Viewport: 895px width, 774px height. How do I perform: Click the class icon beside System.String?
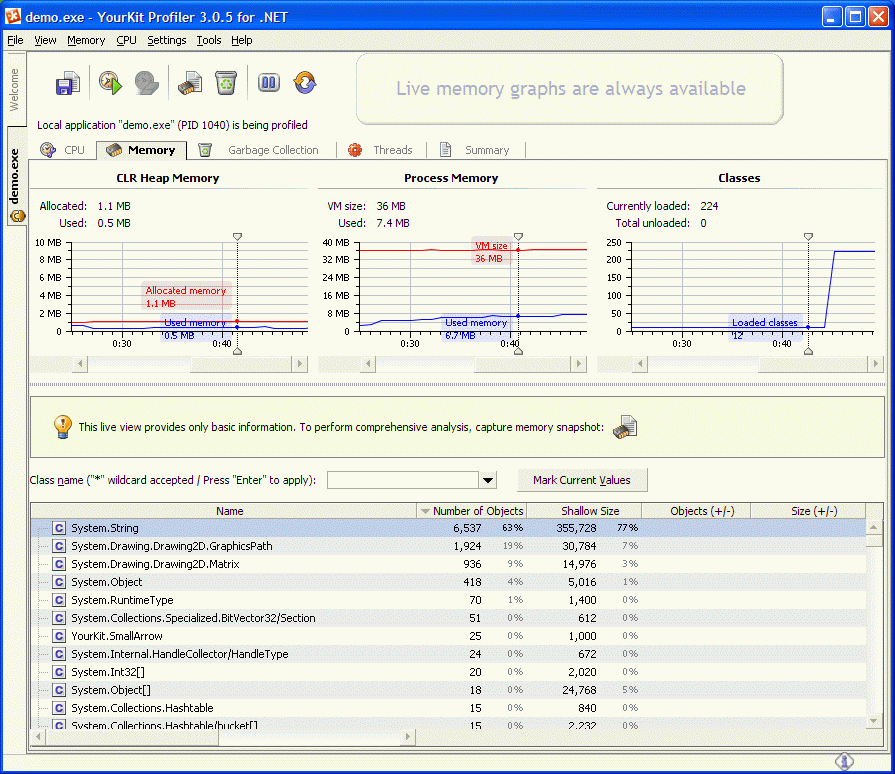59,528
